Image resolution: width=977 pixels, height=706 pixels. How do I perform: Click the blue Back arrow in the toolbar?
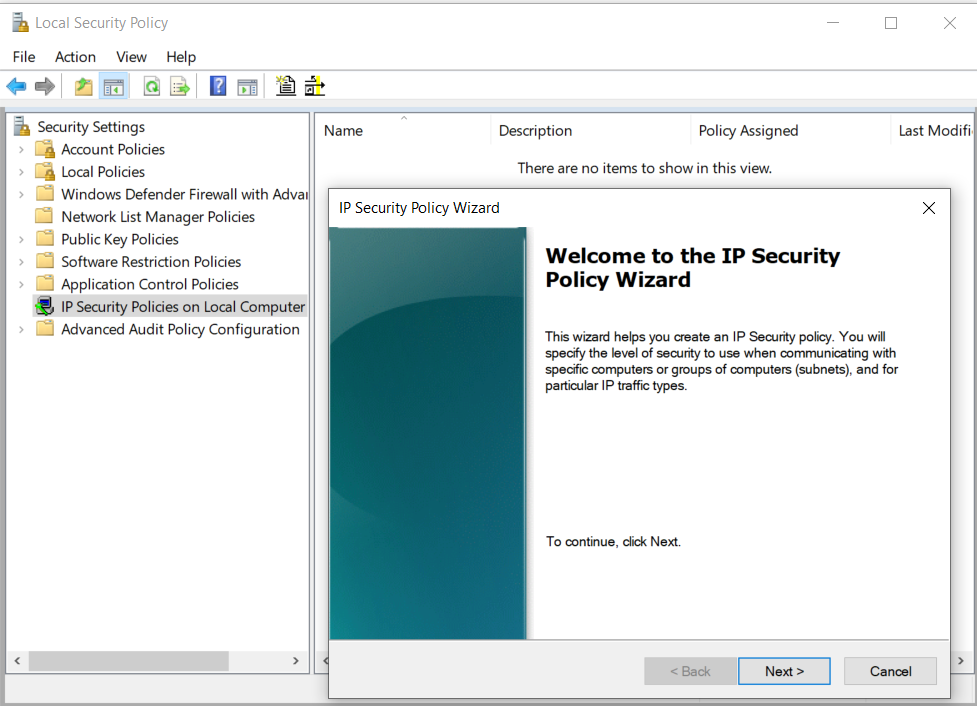tap(16, 86)
